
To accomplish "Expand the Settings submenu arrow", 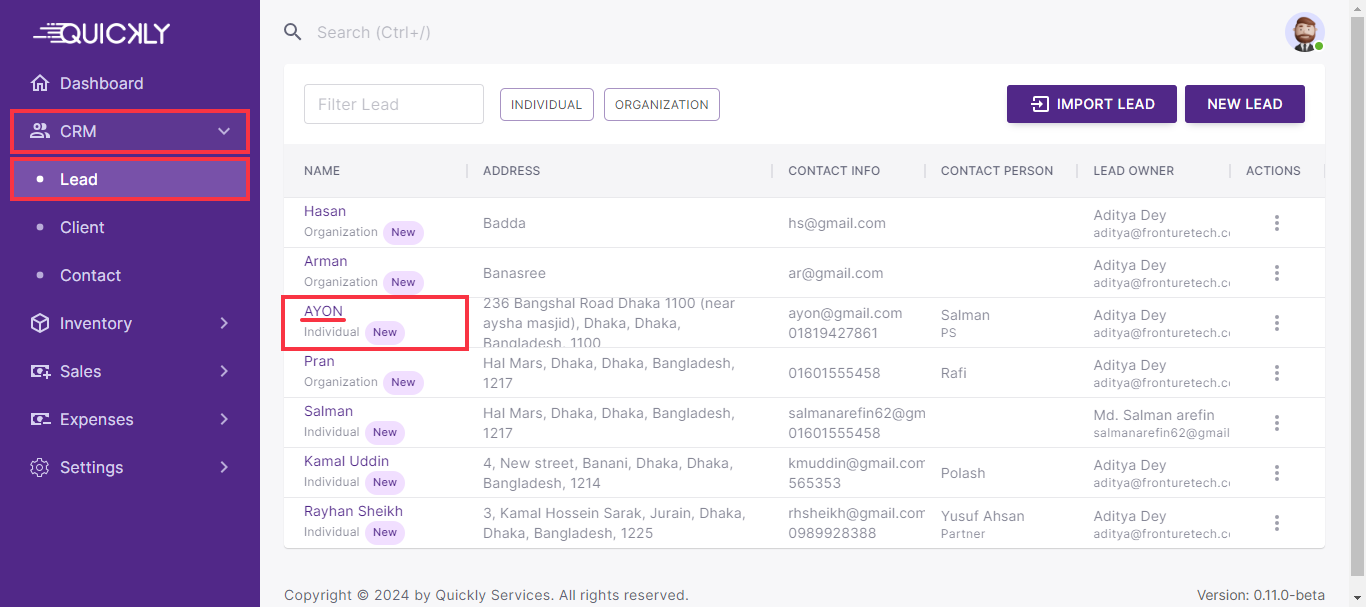I will (224, 467).
